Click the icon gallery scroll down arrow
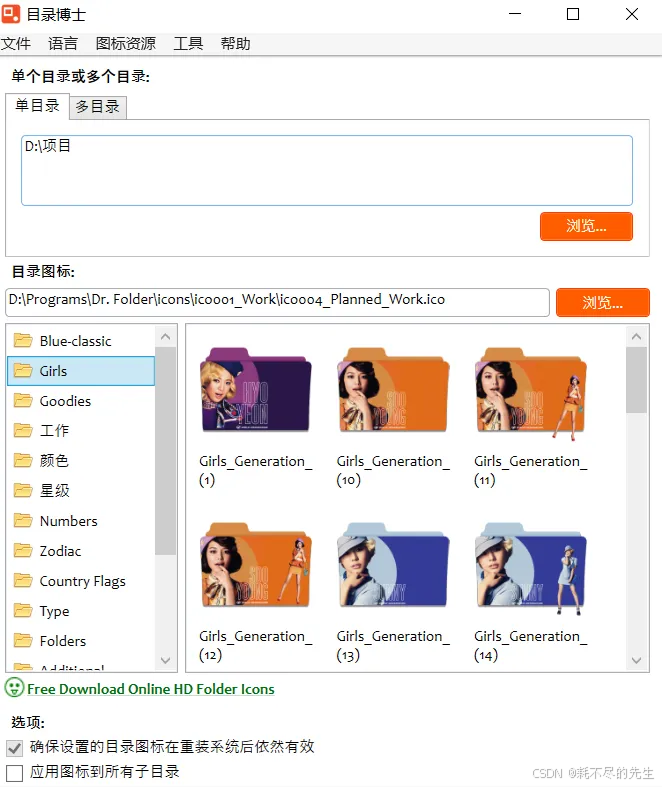 point(636,661)
